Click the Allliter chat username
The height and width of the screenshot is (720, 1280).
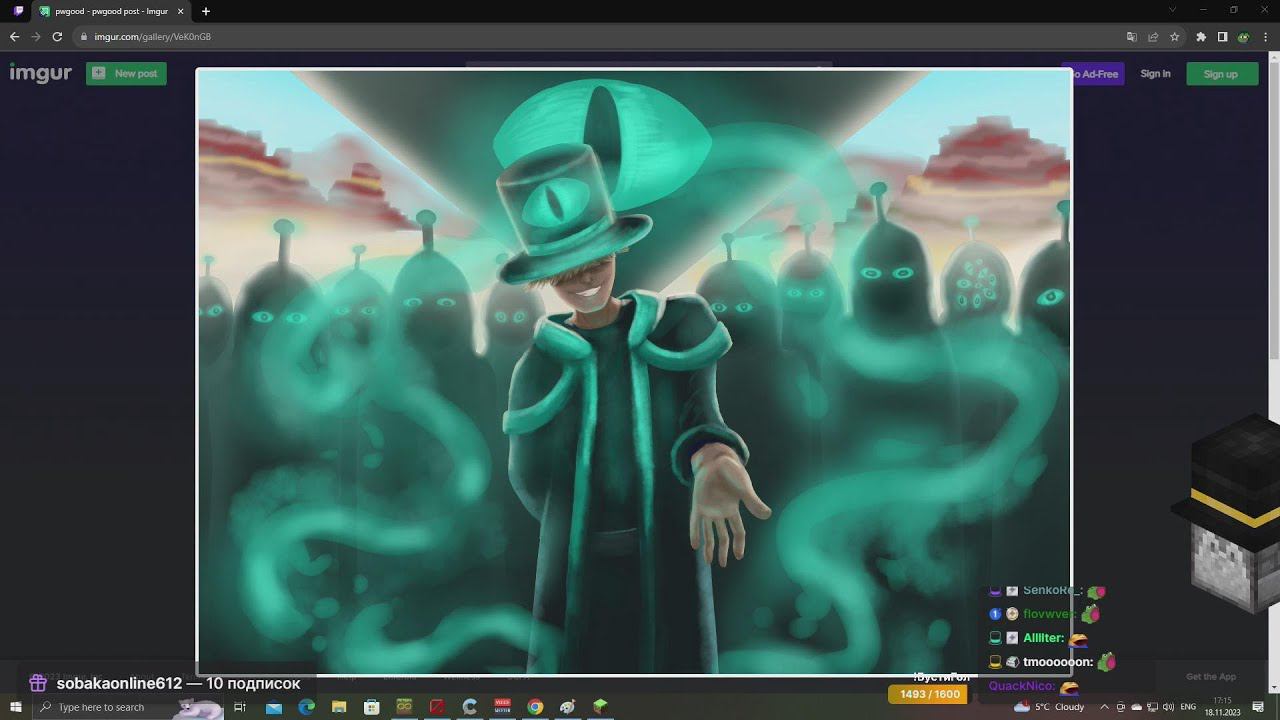pos(1043,638)
